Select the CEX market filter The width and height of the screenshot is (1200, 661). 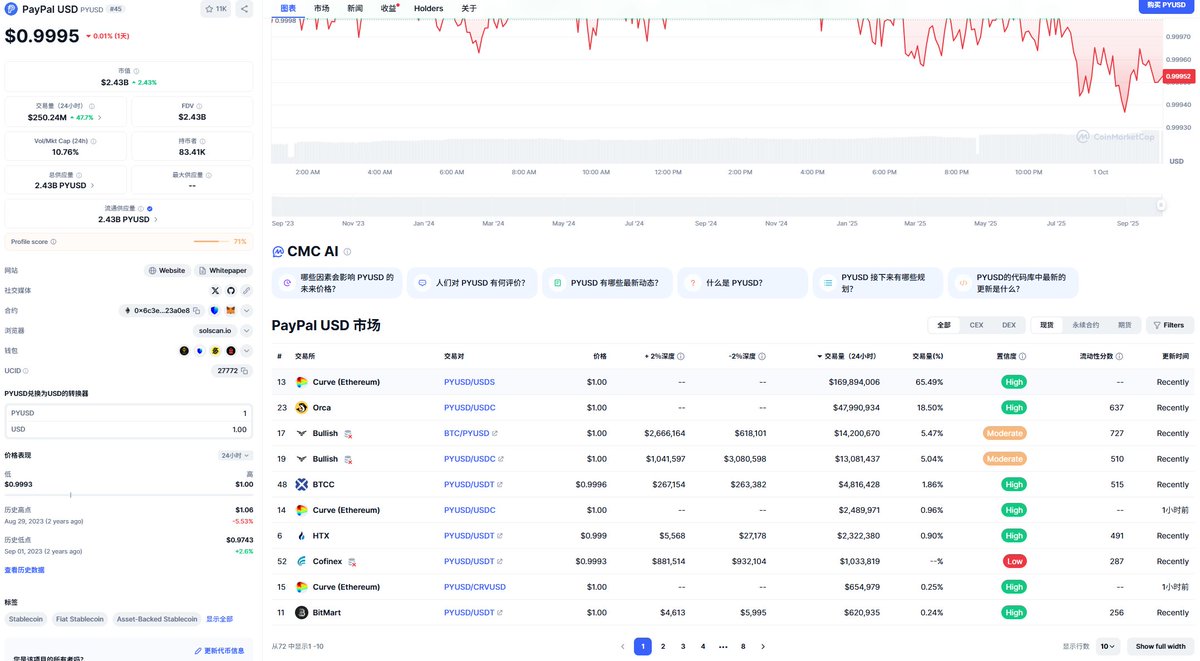(976, 325)
